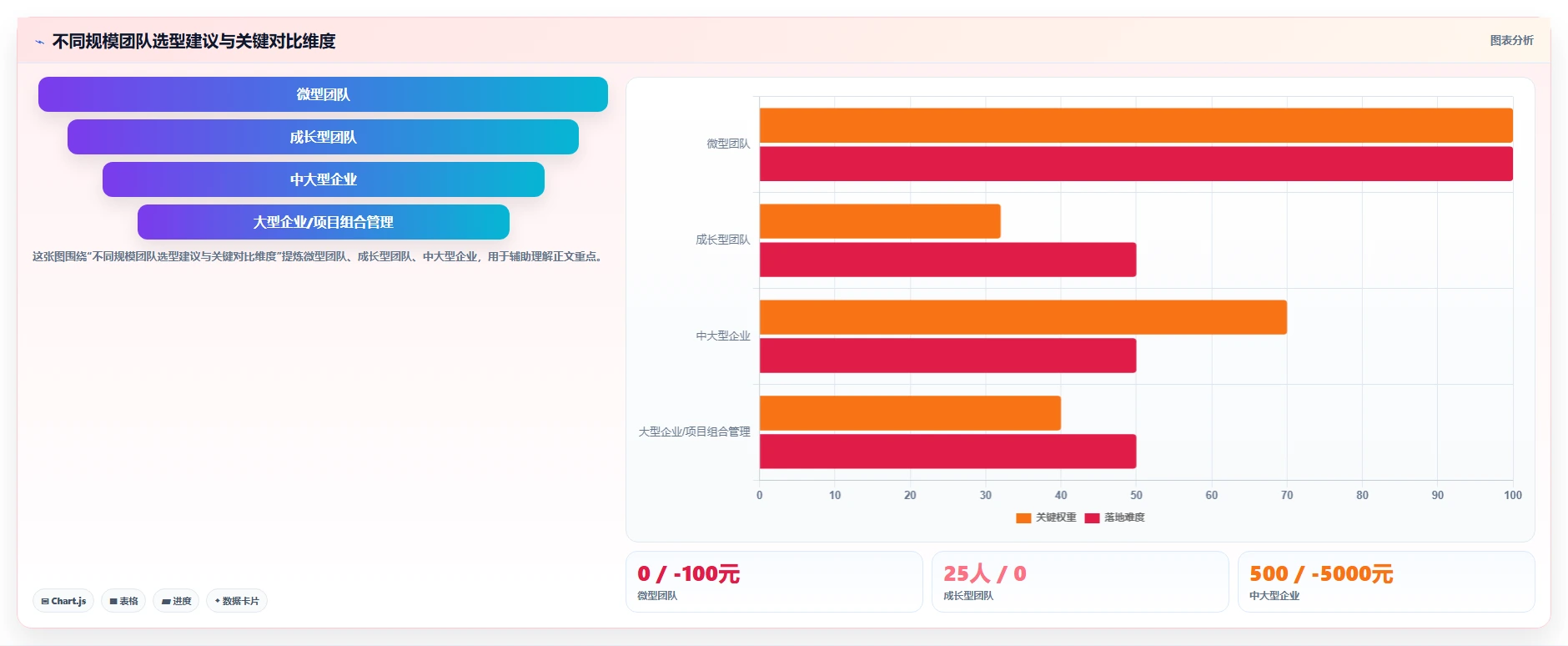Click the orange 关键权重 bar for 微型团队
This screenshot has width=1568, height=646.
click(x=1136, y=125)
